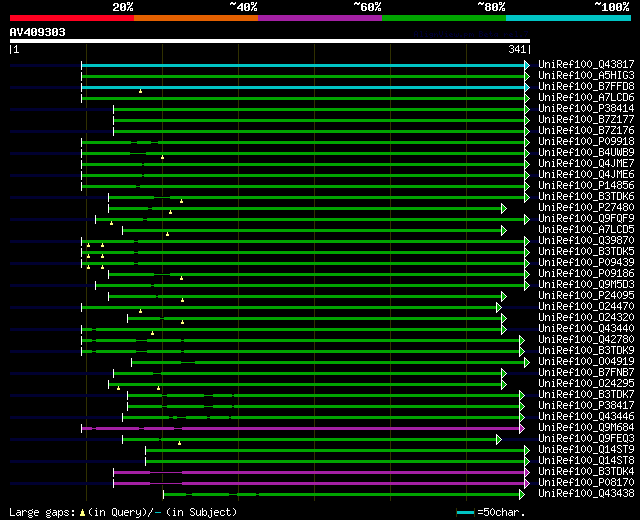Click the Large gaps legend text
Viewport: 640px width, 520px height.
[42, 513]
